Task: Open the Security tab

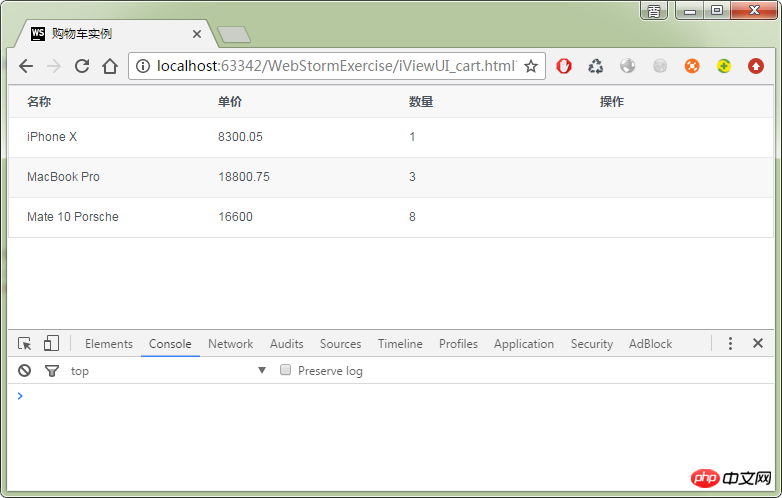Action: point(591,344)
